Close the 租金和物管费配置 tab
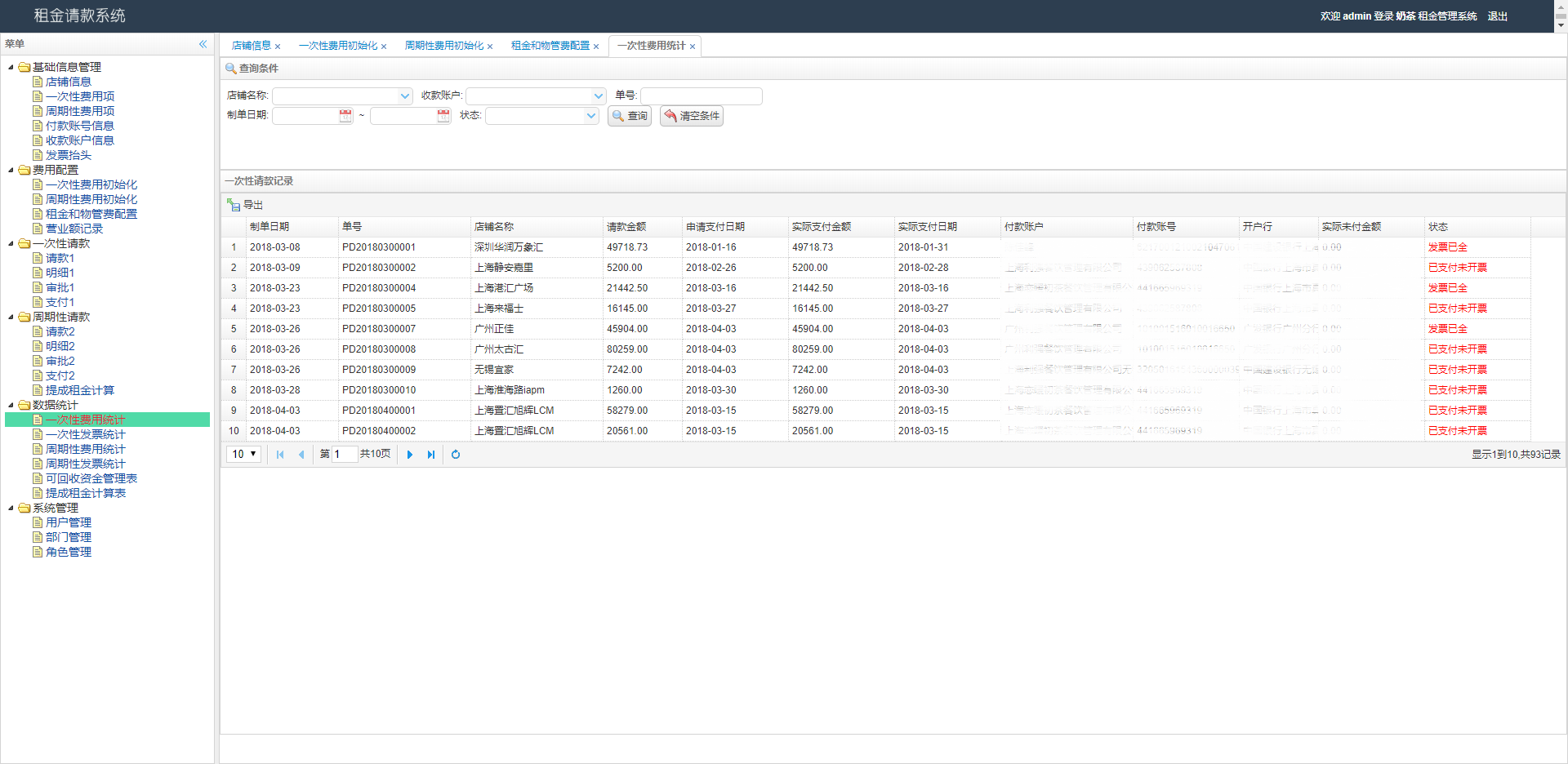 [x=596, y=47]
